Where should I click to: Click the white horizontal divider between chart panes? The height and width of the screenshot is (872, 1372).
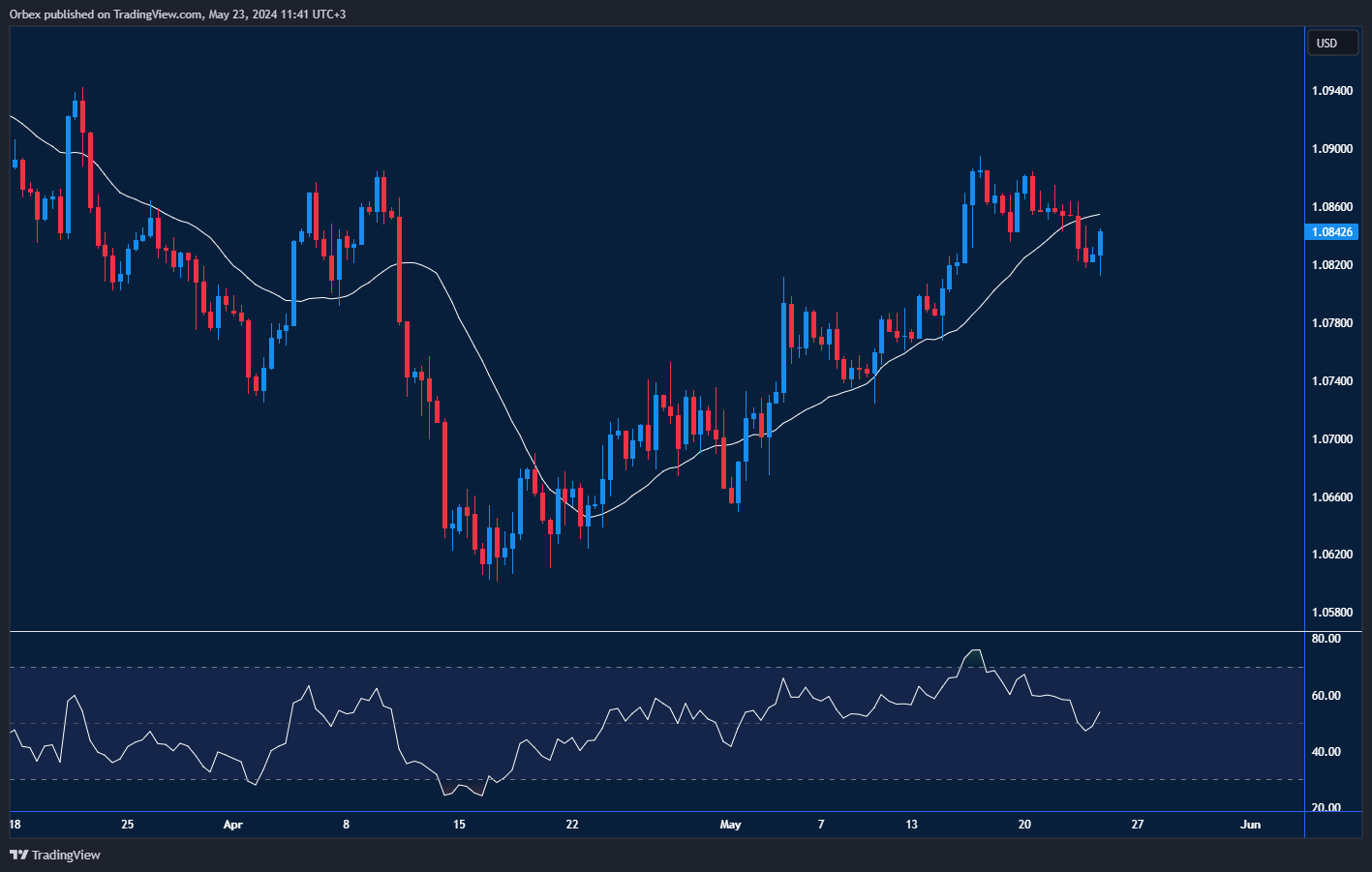(x=656, y=631)
